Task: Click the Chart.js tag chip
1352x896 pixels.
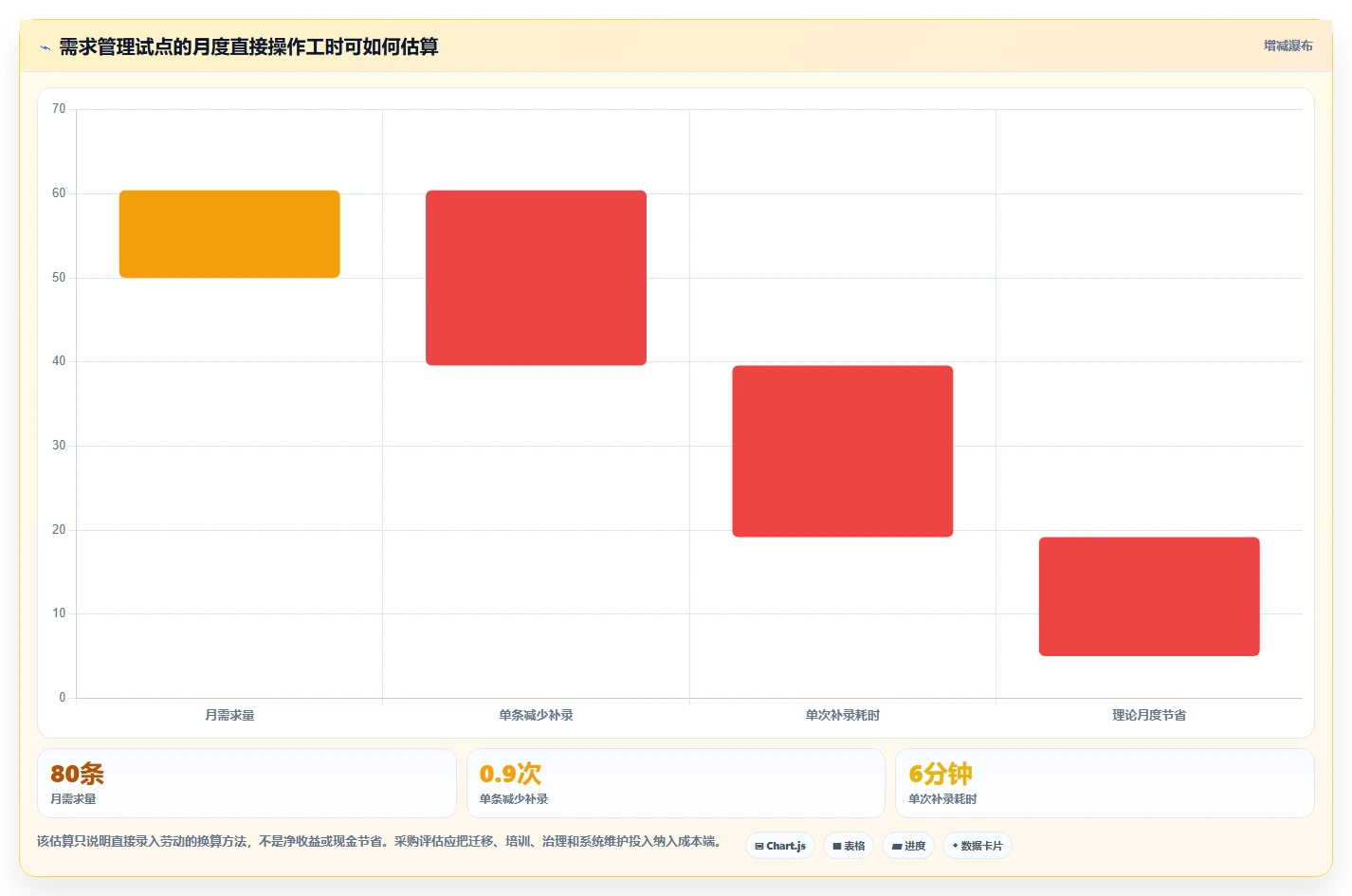Action: point(780,846)
